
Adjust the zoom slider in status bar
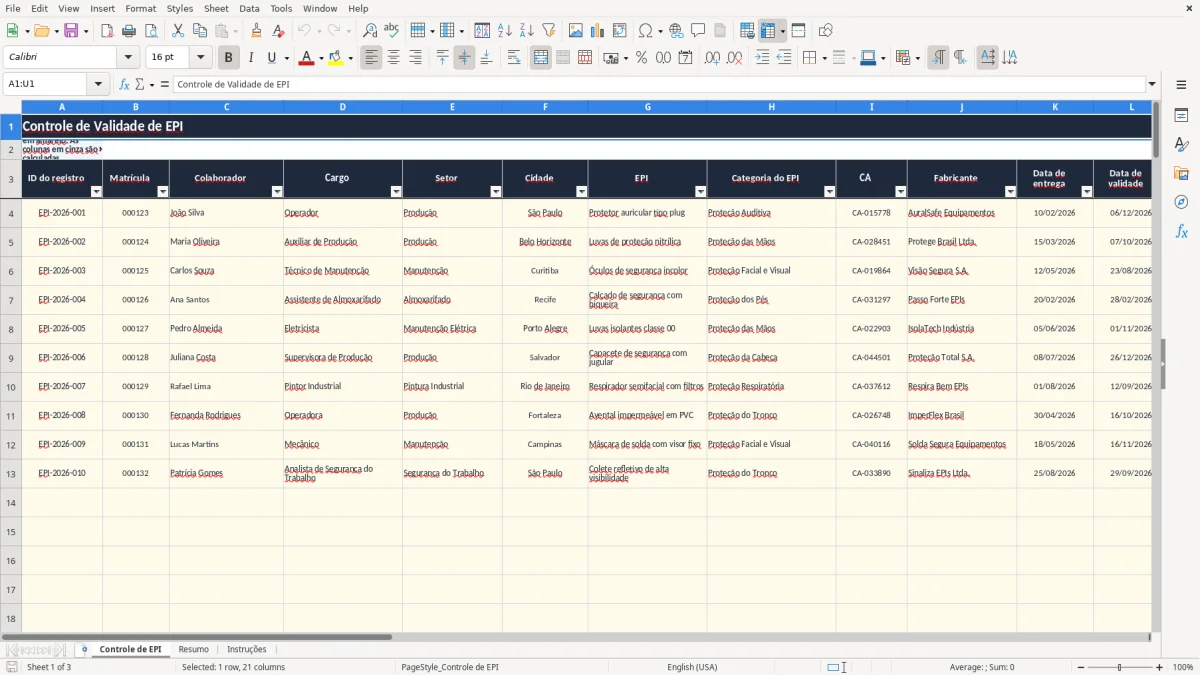click(x=1119, y=667)
